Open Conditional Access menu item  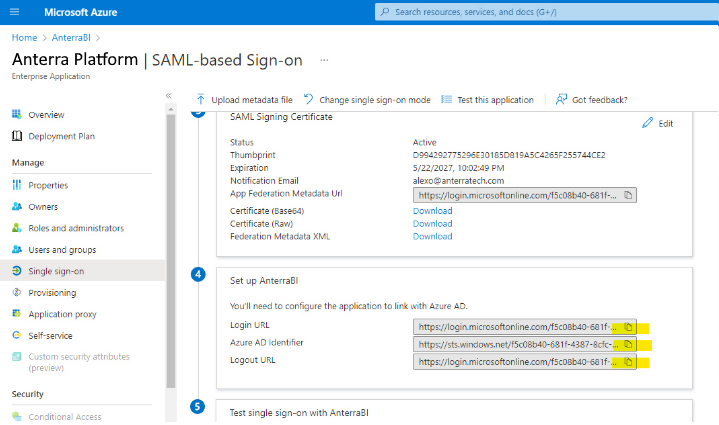(x=65, y=417)
